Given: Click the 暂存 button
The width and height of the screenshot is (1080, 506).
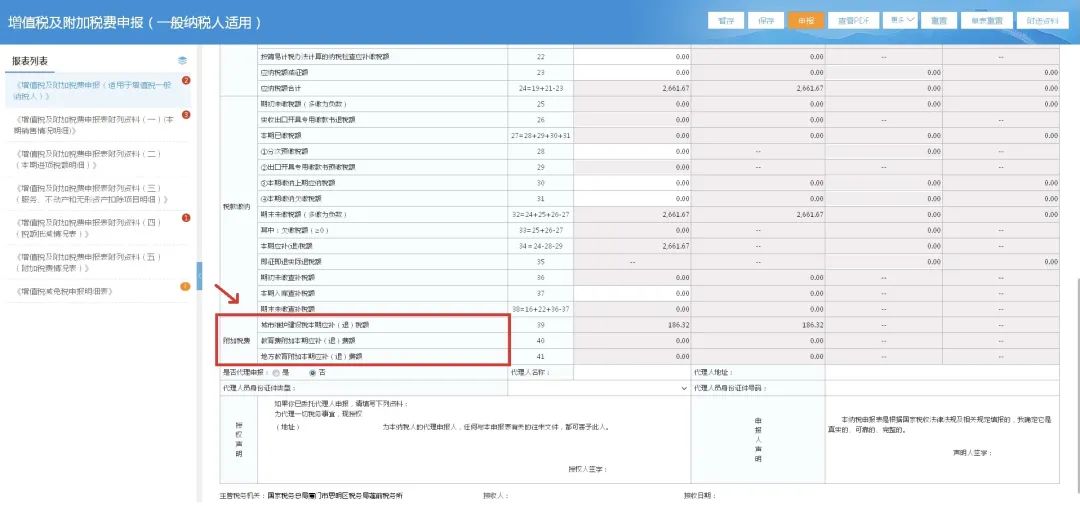Looking at the screenshot, I should (x=726, y=21).
